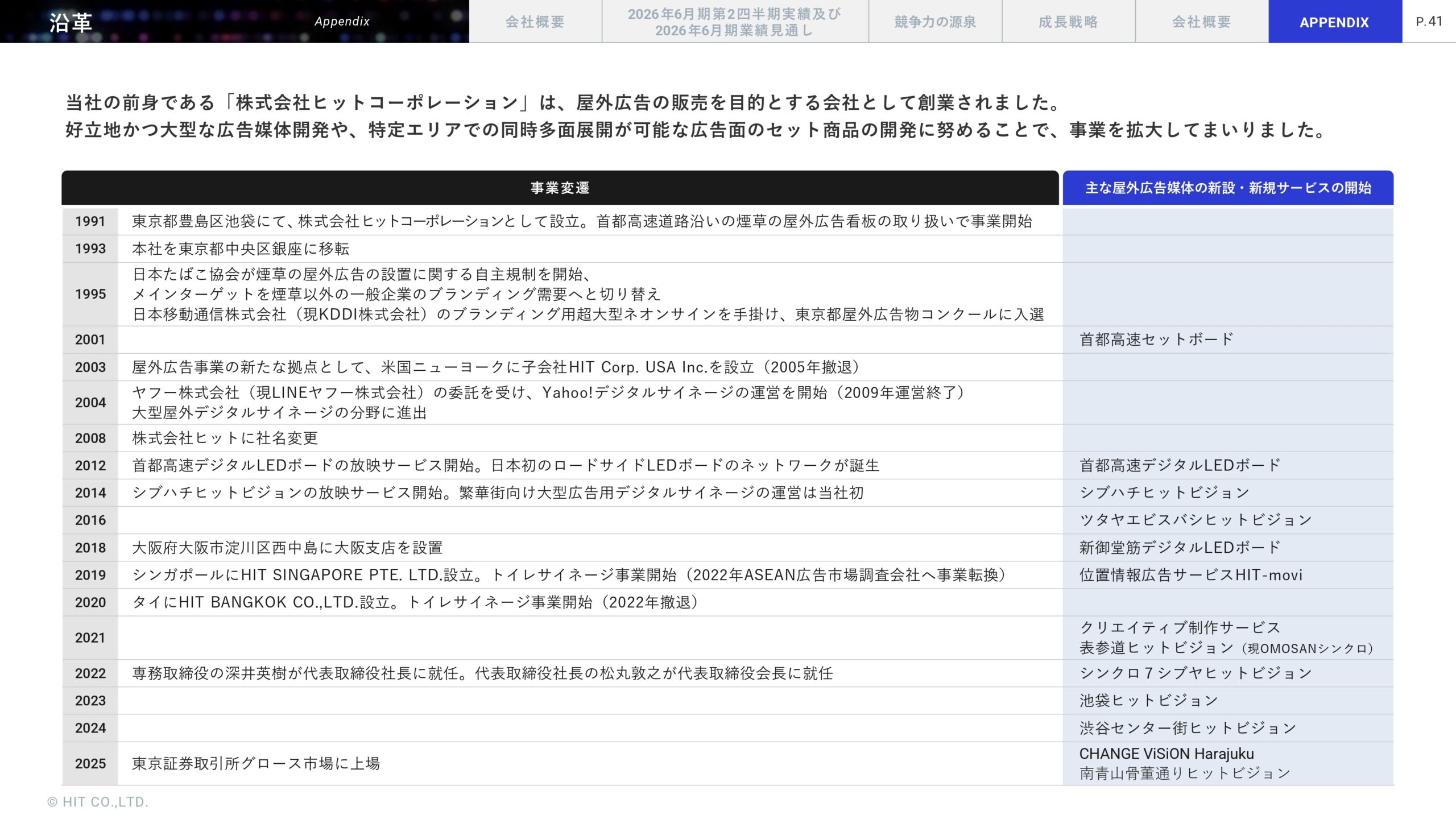Switch to the 会社概要 tab
Viewport: 1456px width, 819px height.
tap(535, 22)
